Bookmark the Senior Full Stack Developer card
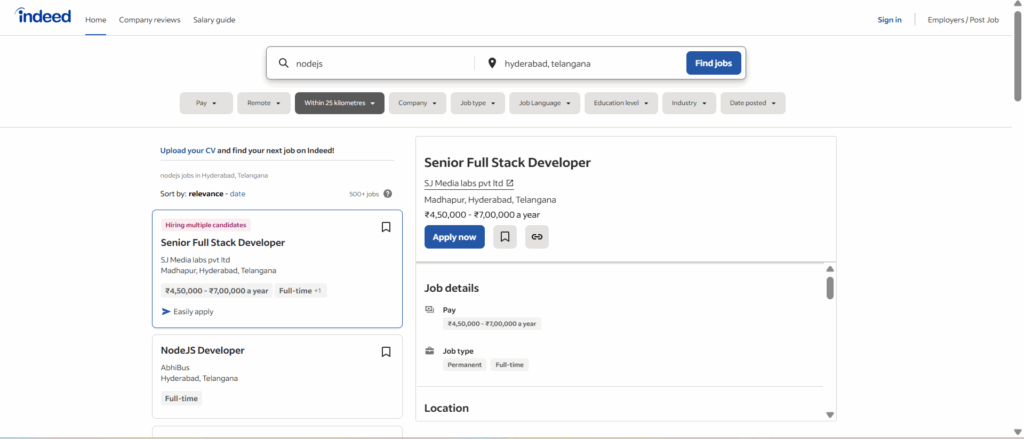 (386, 227)
